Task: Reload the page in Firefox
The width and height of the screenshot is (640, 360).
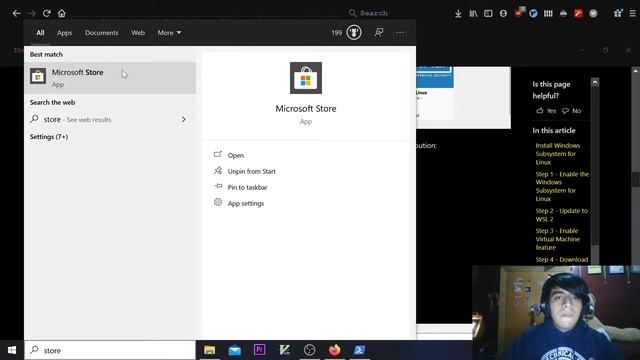Action: coord(47,13)
